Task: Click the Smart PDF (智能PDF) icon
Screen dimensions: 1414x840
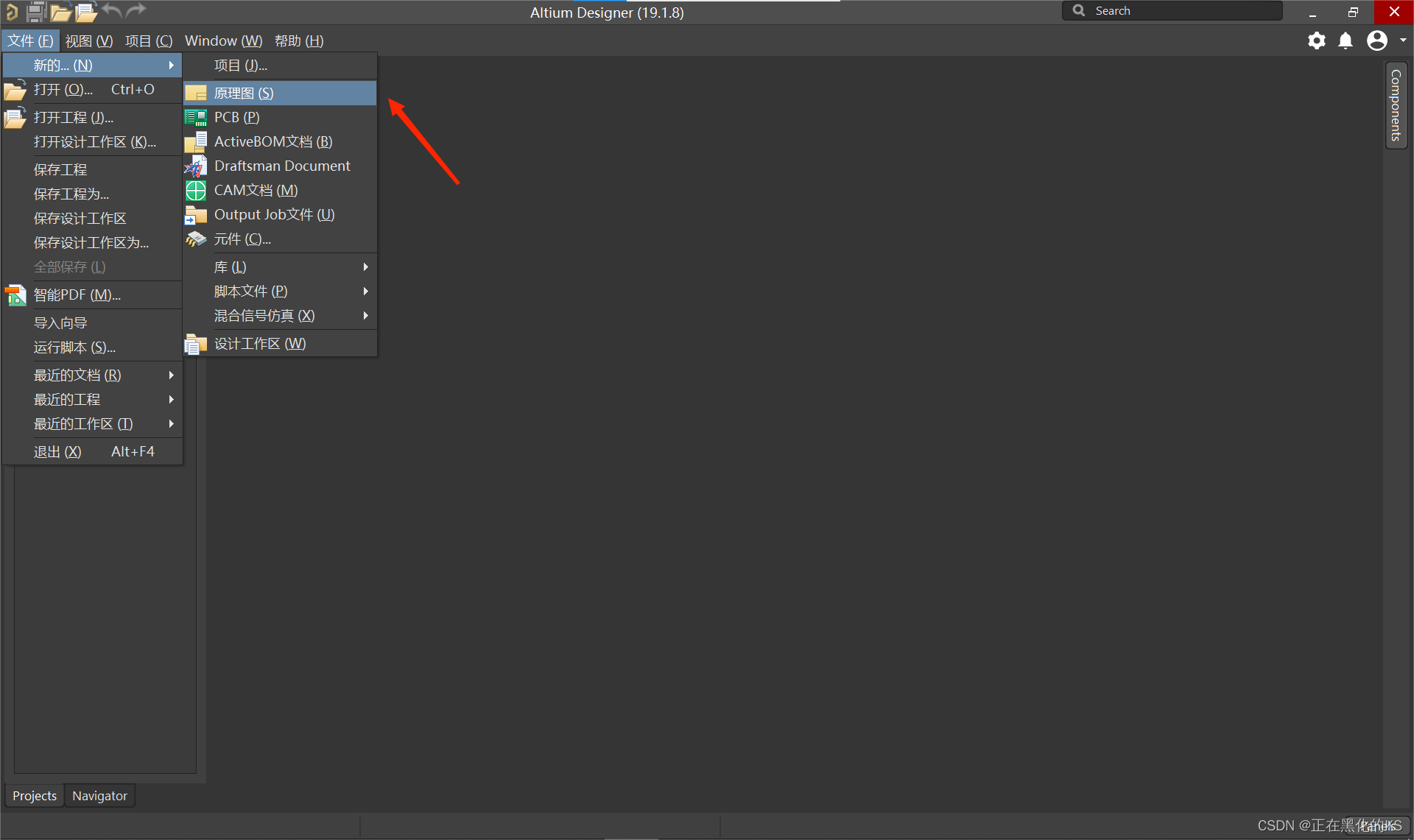Action: pos(15,295)
